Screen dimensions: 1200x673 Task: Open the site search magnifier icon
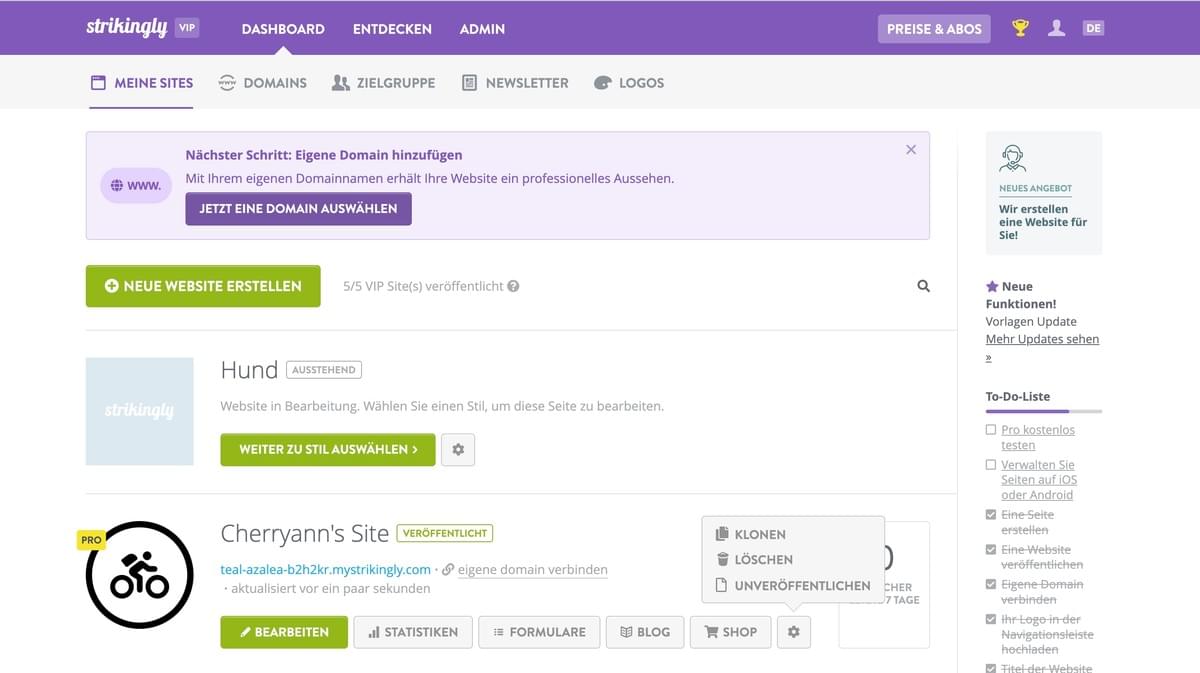click(x=923, y=286)
